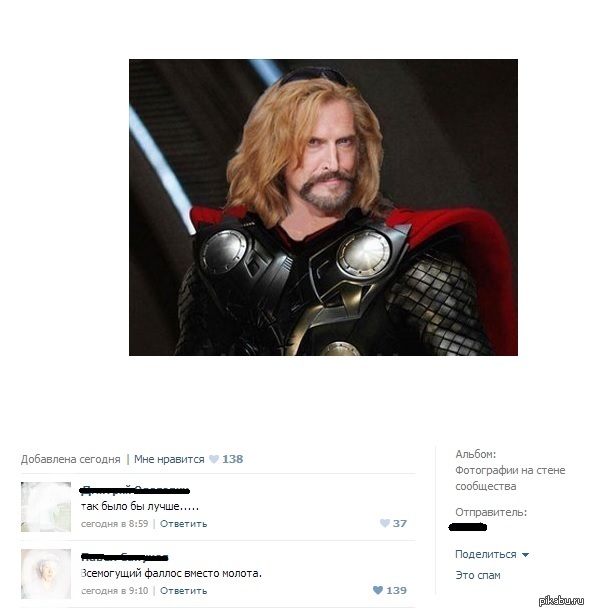
Task: Report photo with Это спам
Action: [x=478, y=575]
